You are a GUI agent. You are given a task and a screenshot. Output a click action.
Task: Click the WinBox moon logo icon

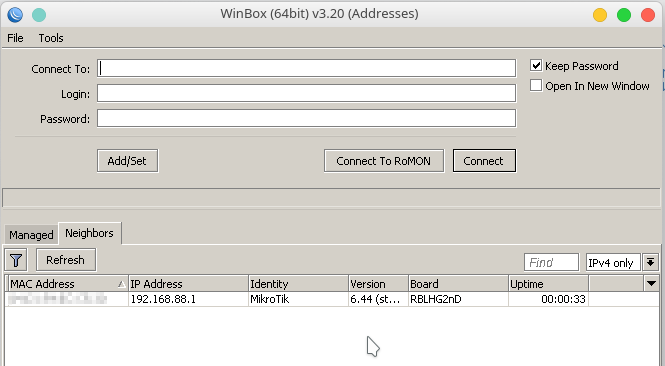[15, 15]
